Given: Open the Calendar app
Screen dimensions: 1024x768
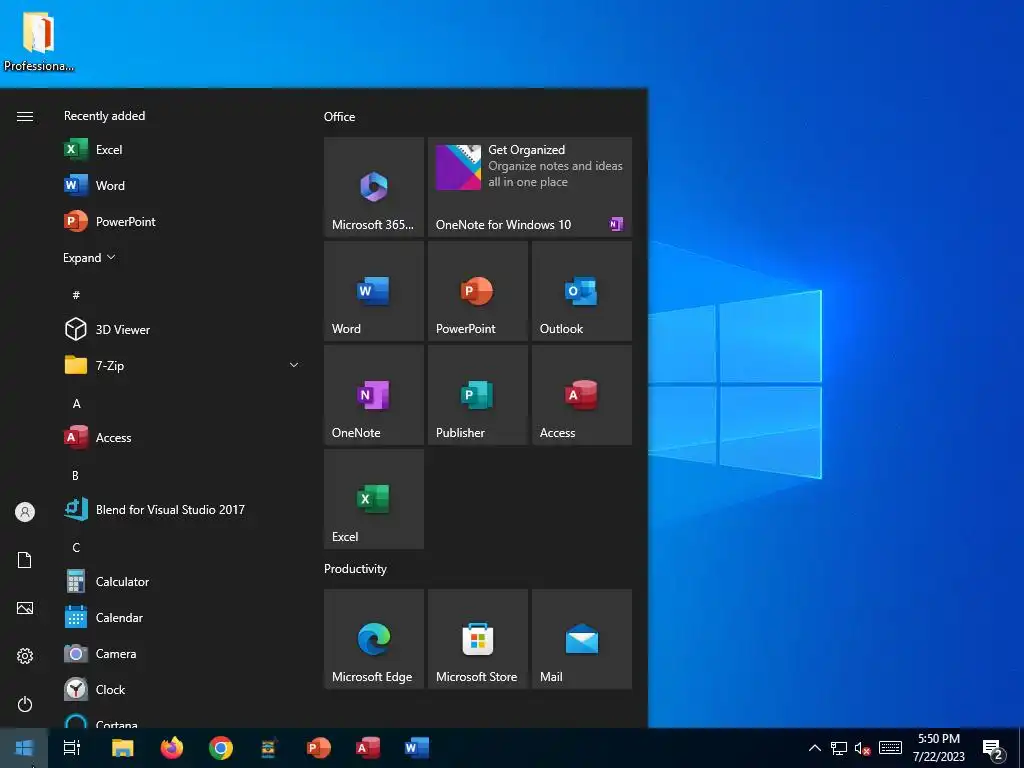Looking at the screenshot, I should (182, 617).
